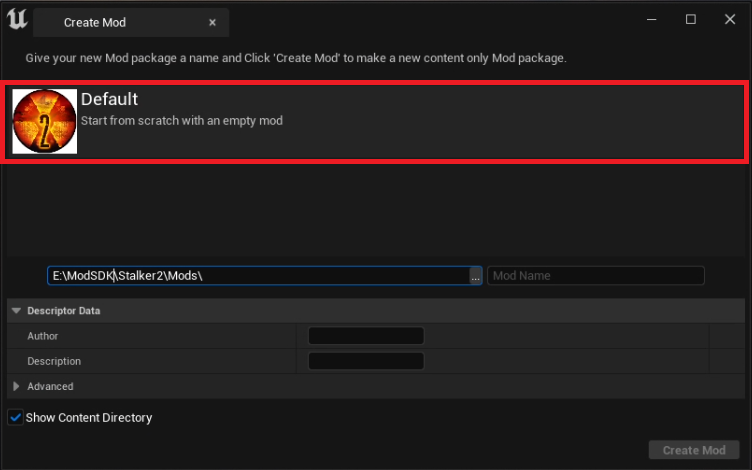Image resolution: width=752 pixels, height=470 pixels.
Task: Click the Description row label
Action: point(54,361)
